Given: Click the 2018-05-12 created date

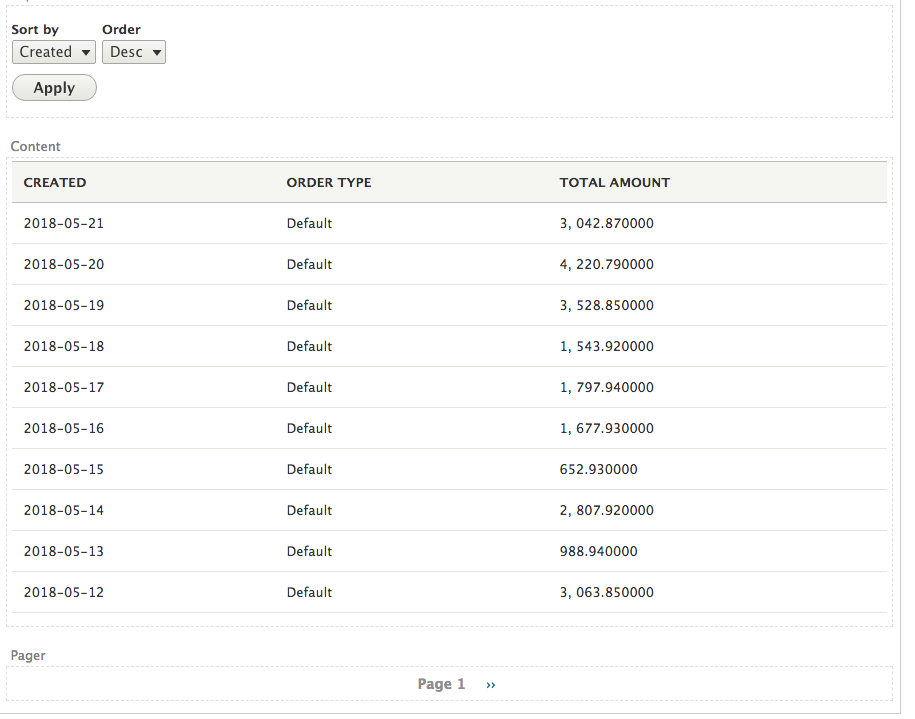Looking at the screenshot, I should coord(64,592).
